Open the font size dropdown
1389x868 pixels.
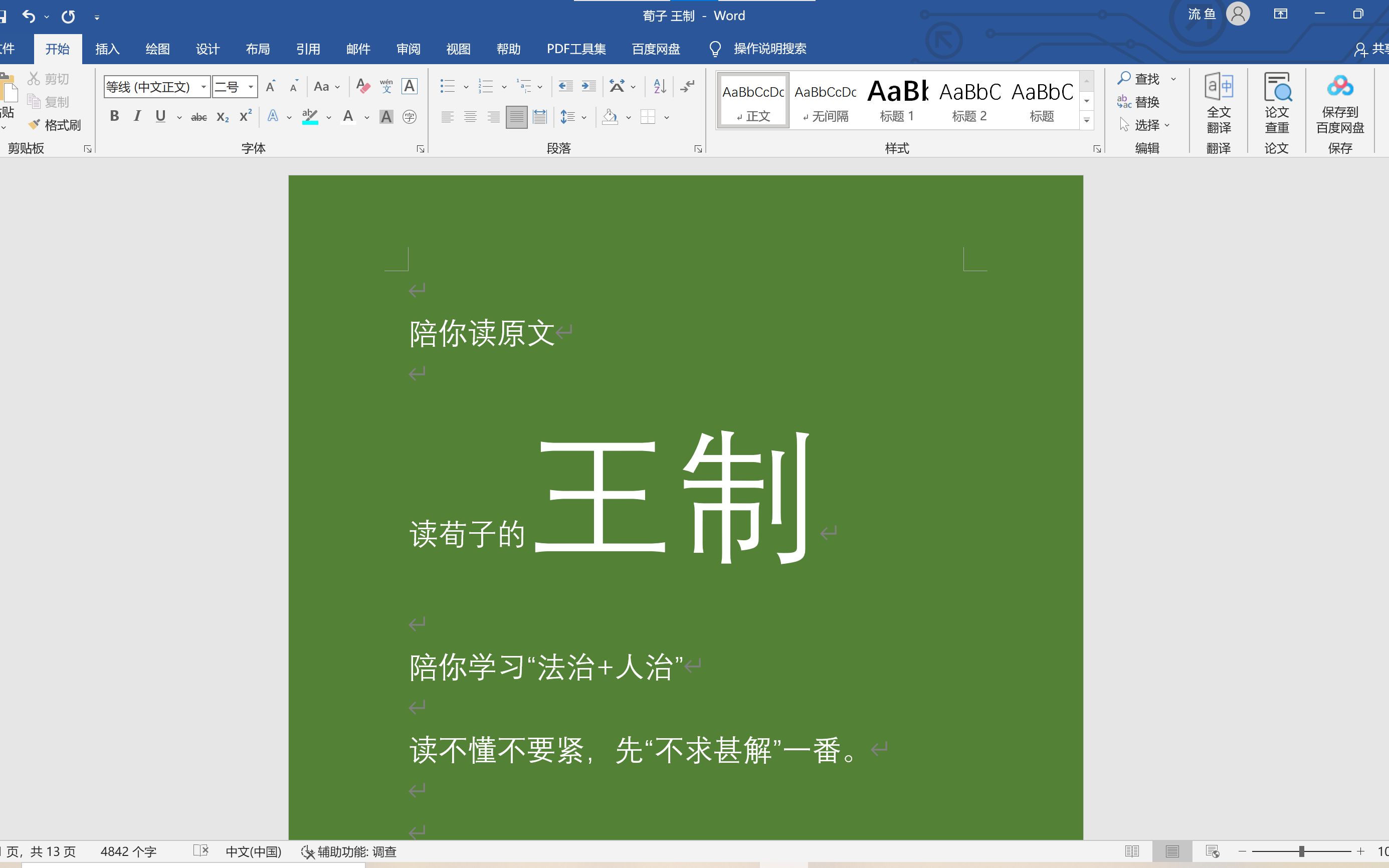click(x=251, y=87)
